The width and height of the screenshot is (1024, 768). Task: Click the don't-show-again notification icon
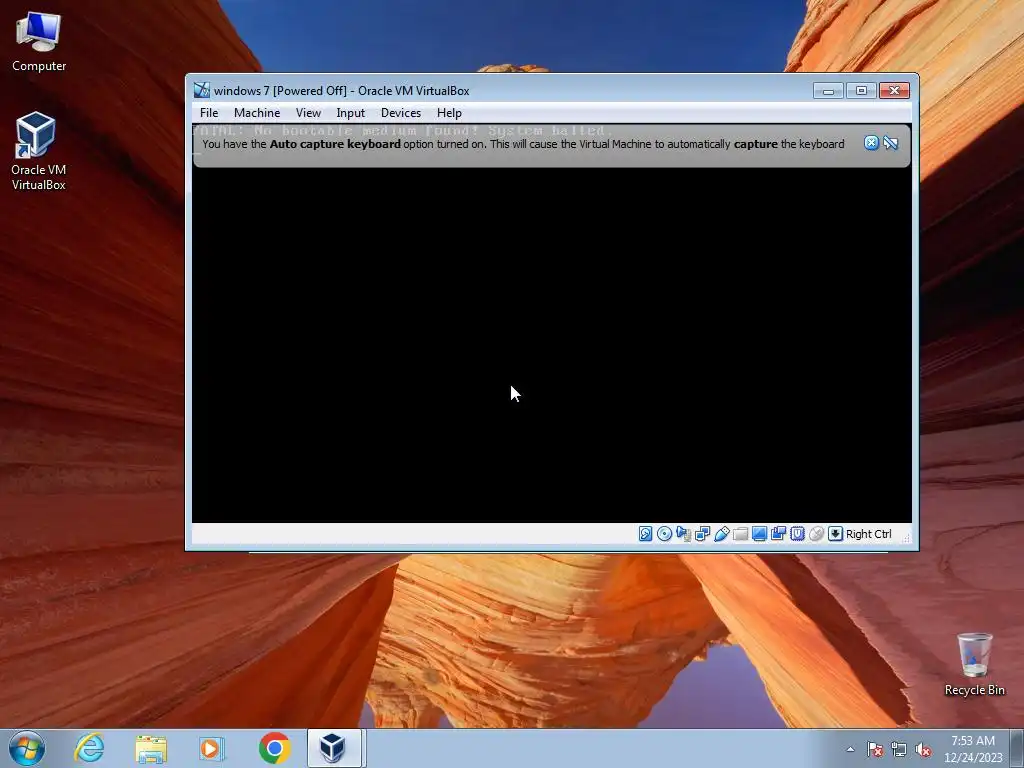point(891,143)
